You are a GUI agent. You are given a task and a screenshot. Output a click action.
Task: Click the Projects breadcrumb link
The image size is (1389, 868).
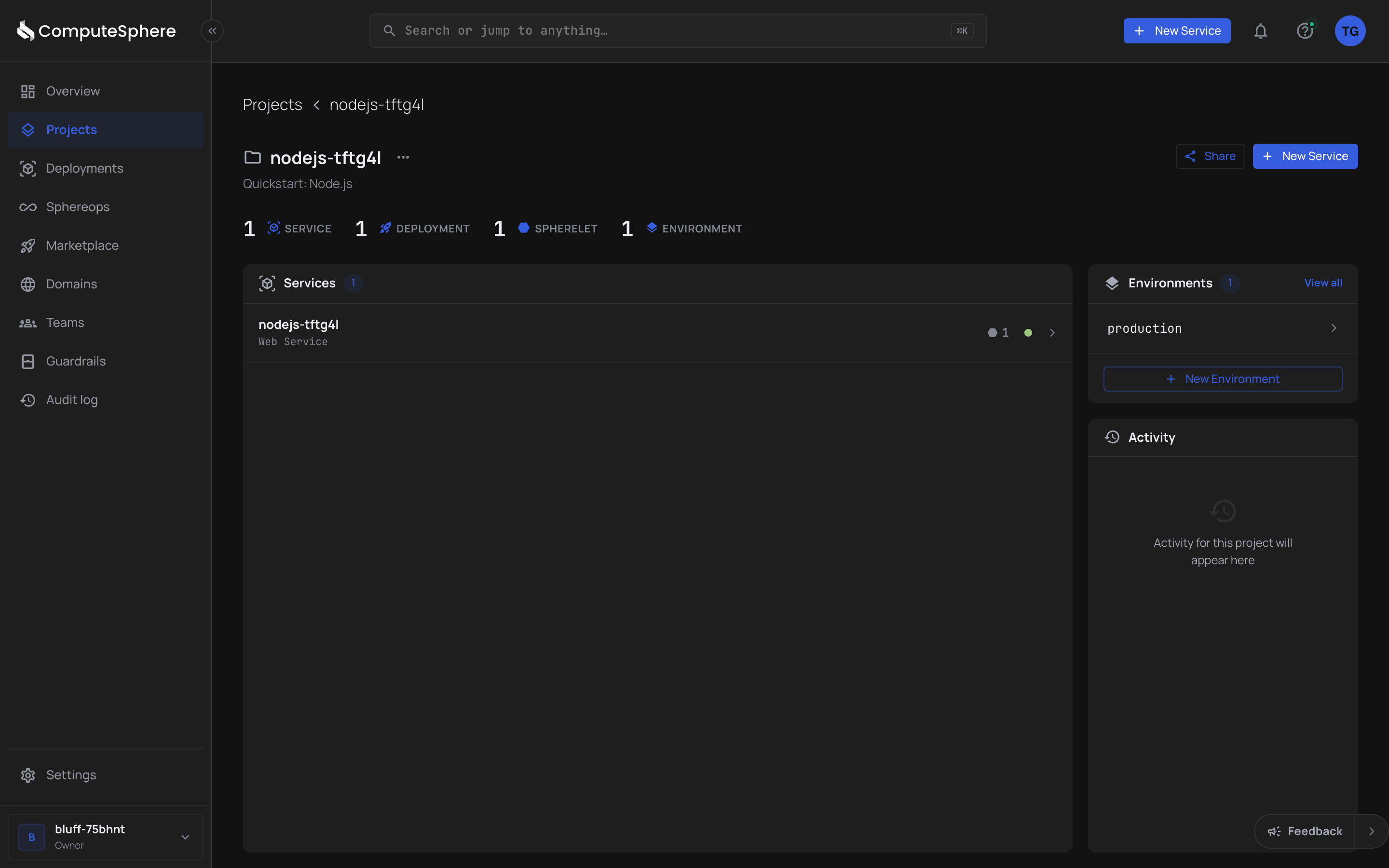click(x=272, y=105)
